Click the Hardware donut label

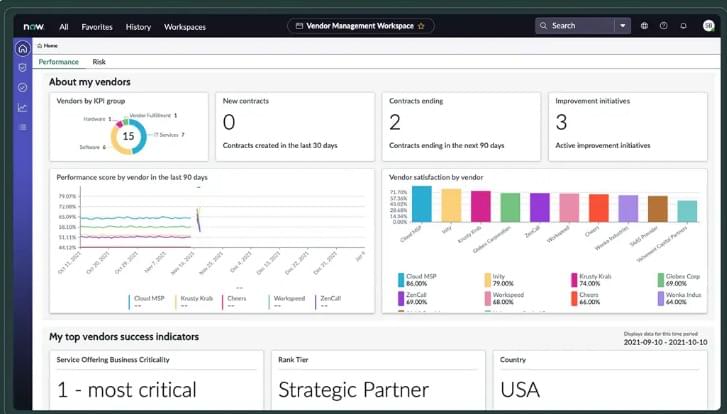(97, 119)
